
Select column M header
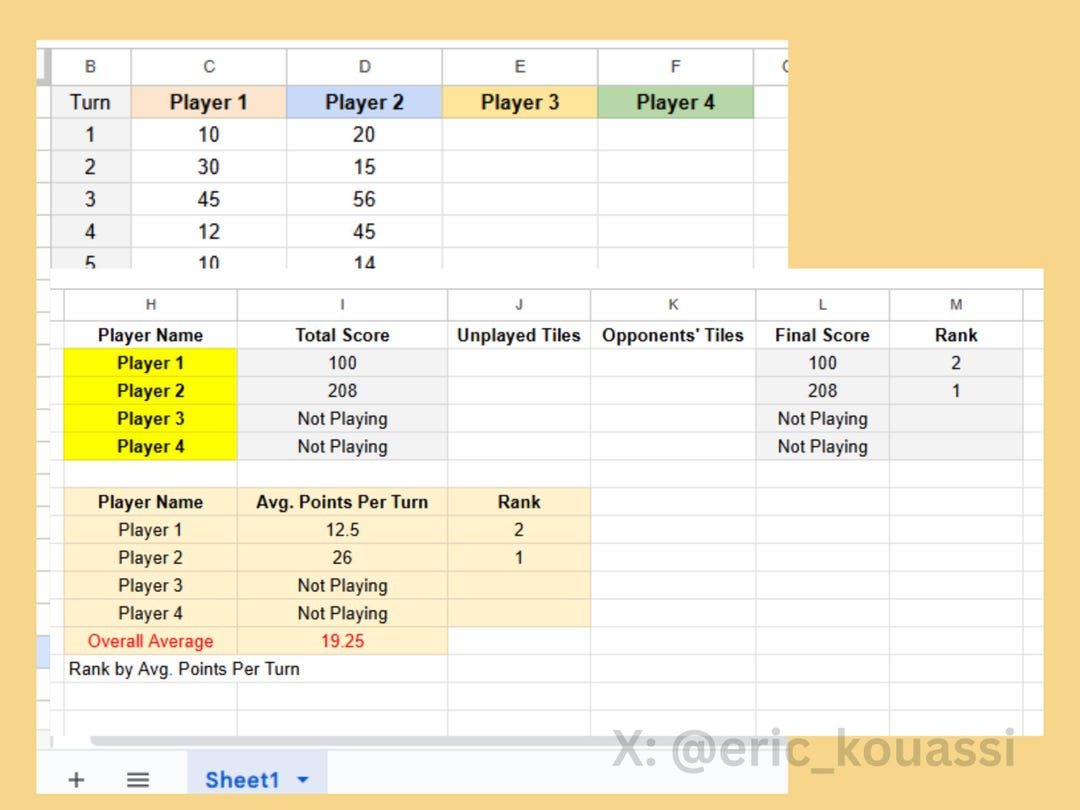[x=956, y=304]
